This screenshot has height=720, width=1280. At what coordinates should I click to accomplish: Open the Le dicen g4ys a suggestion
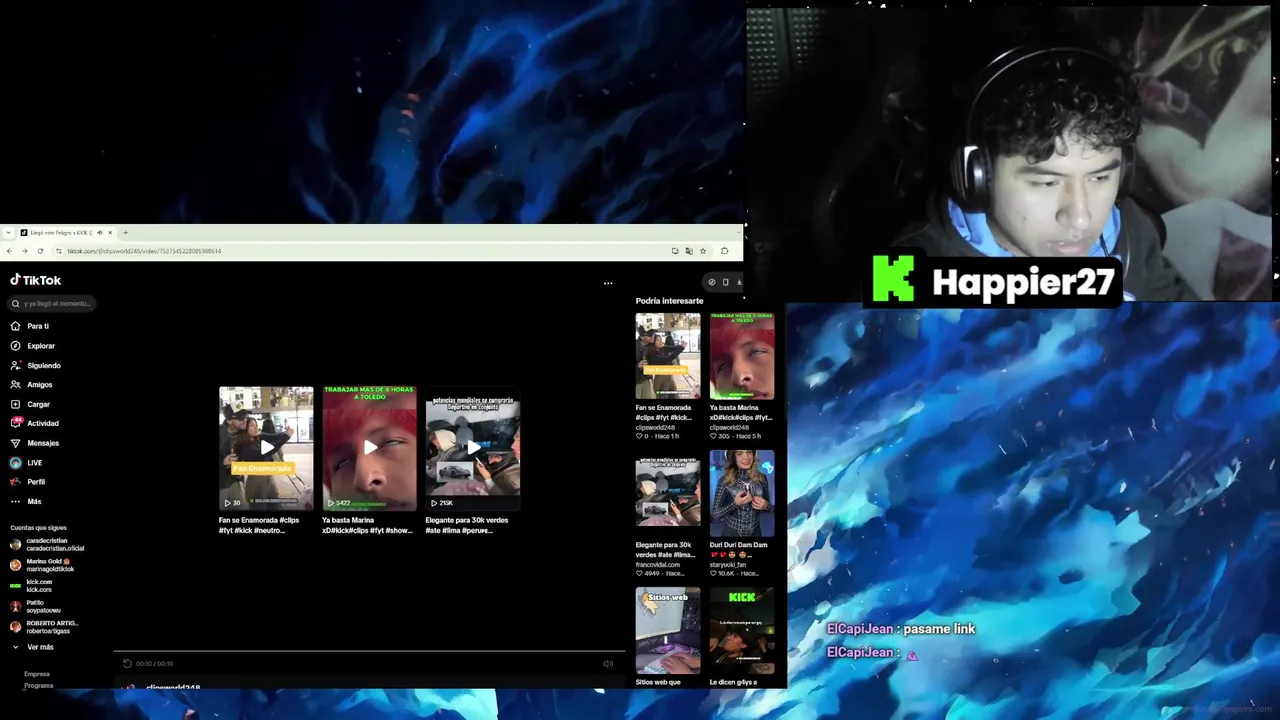tap(742, 630)
